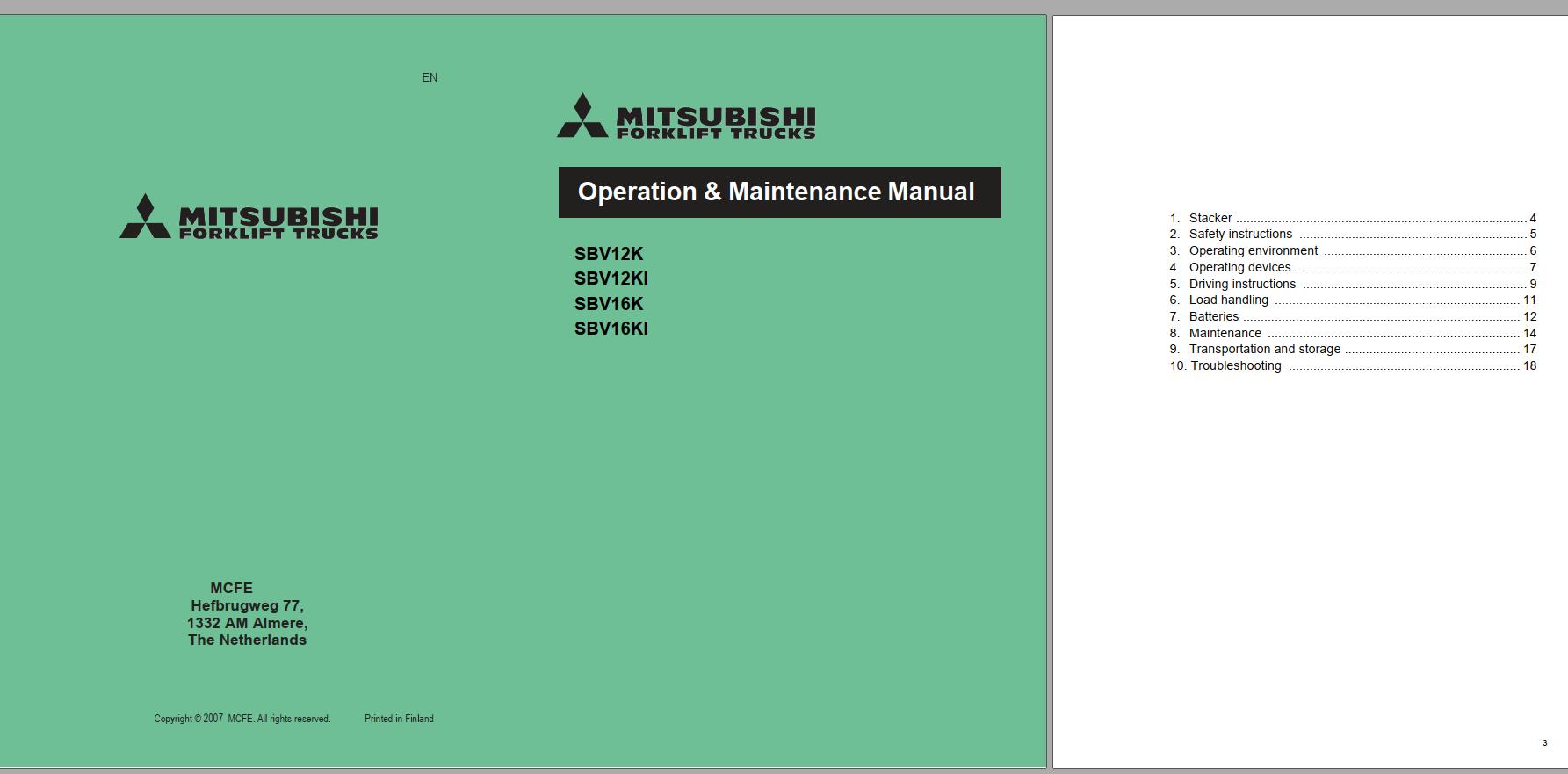The width and height of the screenshot is (1568, 774).
Task: Select the SBV16K model name
Action: click(609, 304)
